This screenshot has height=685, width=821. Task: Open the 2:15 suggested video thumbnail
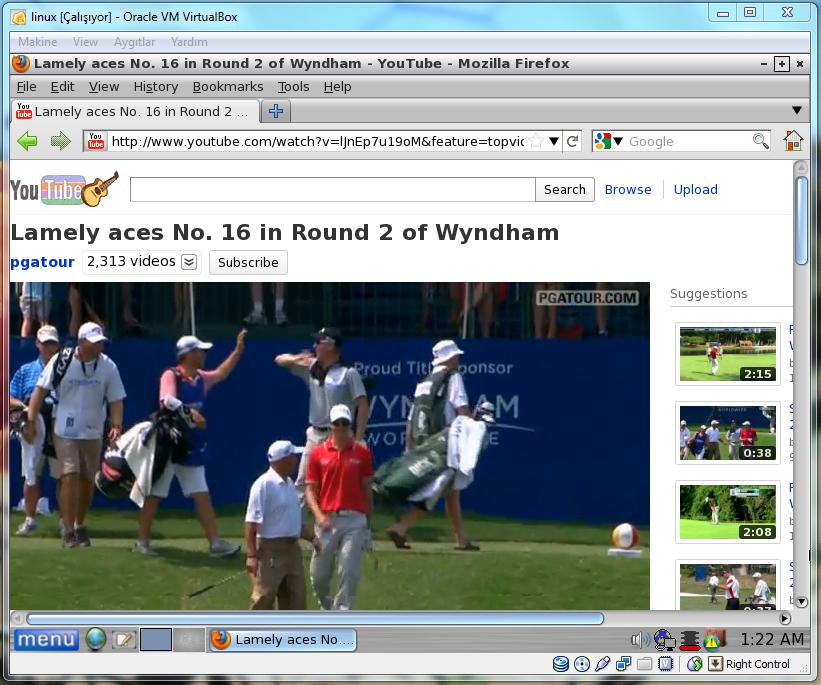[x=727, y=353]
